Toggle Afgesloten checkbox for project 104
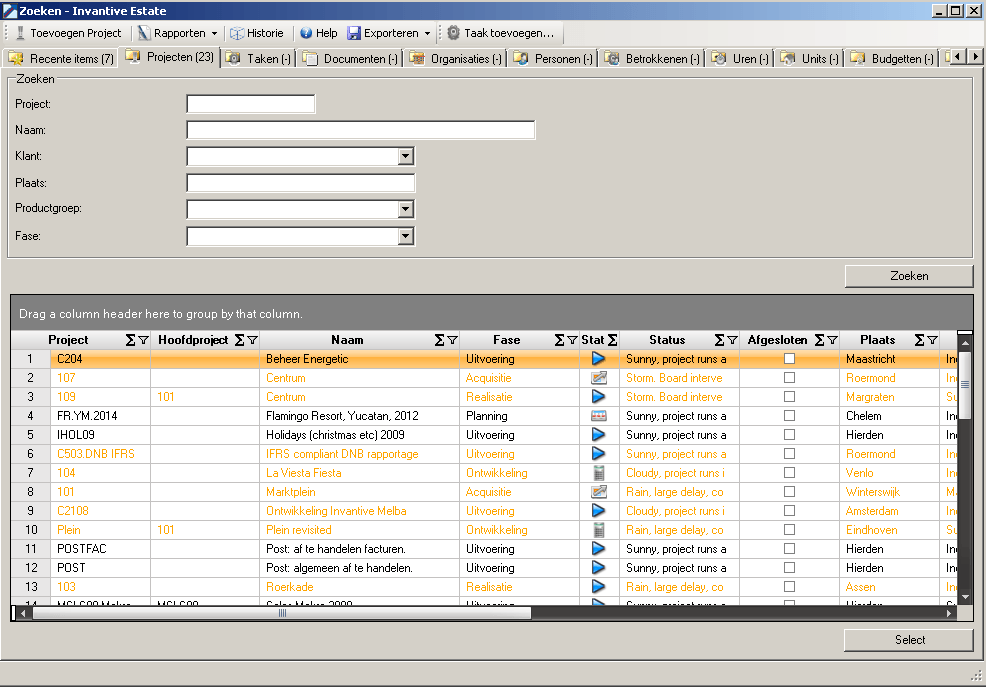The image size is (986, 687). 789,473
